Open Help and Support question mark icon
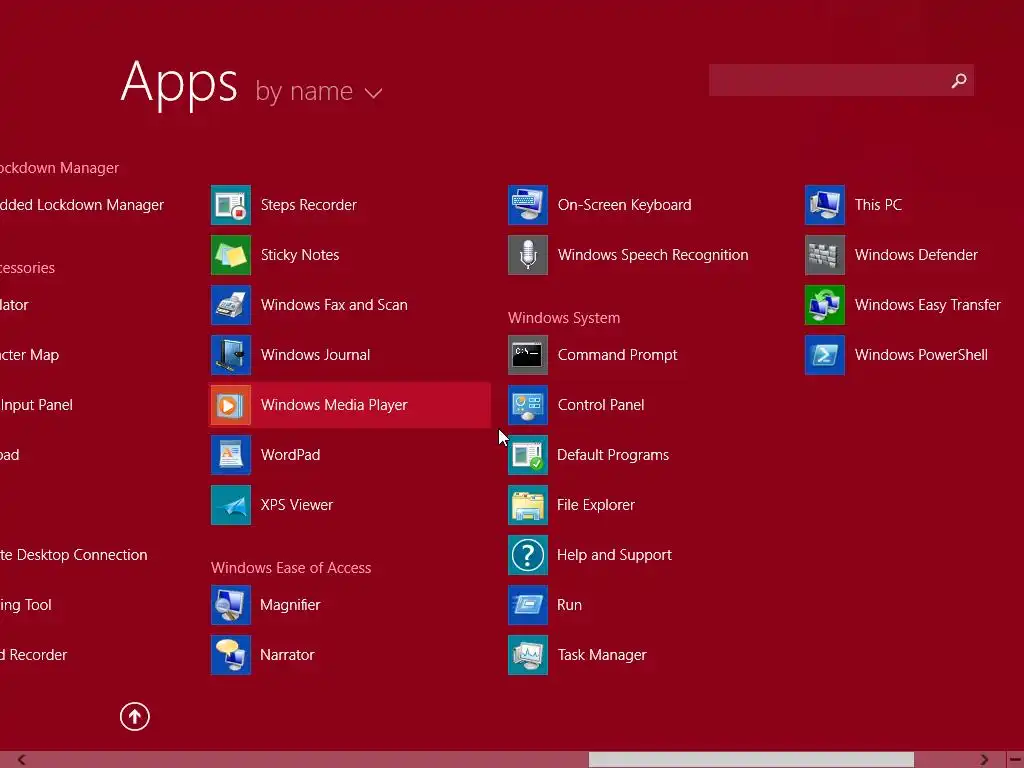This screenshot has height=768, width=1024. click(528, 555)
